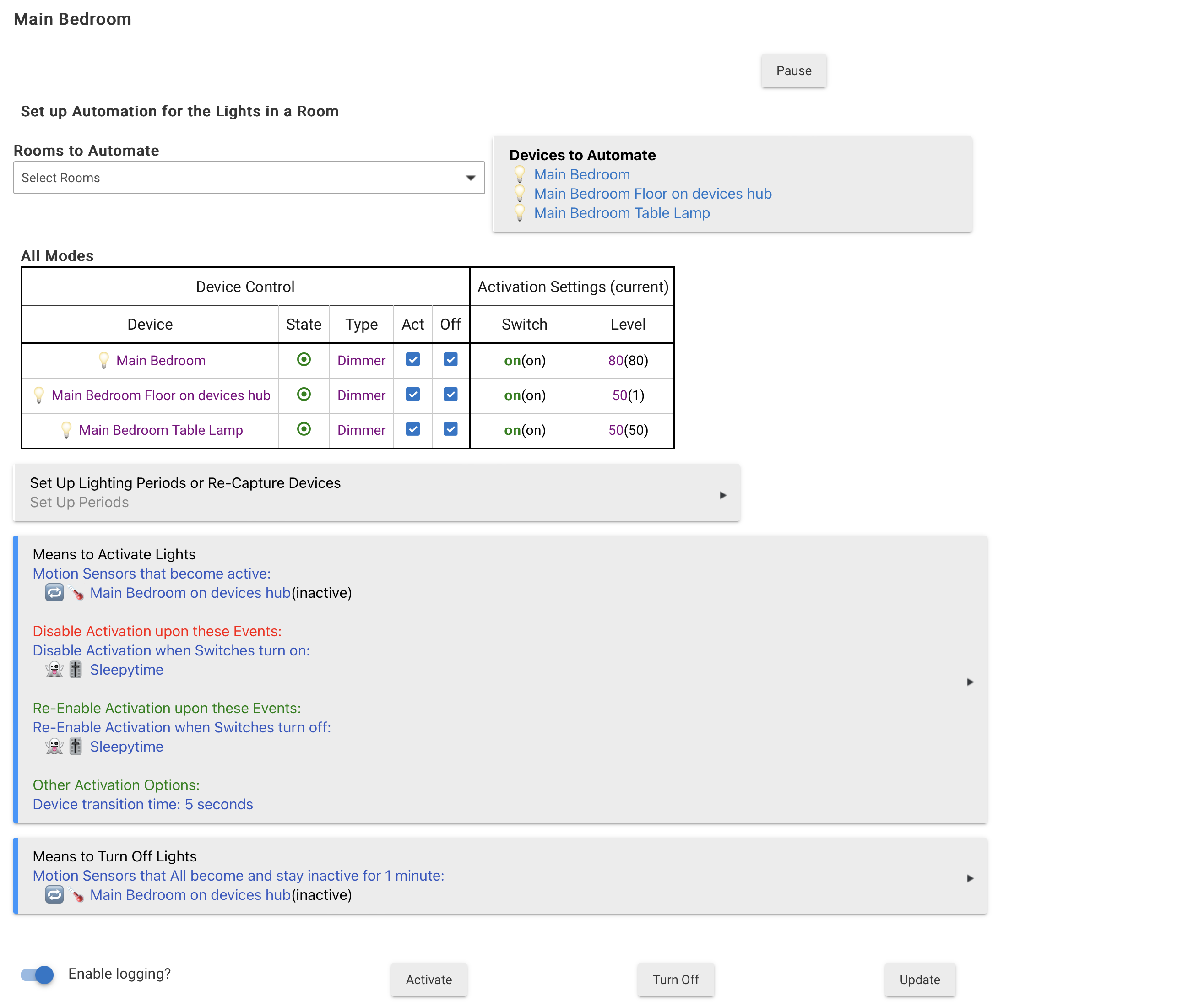Expand Means to Turn Off Lights section arrow
1204x1007 pixels.
point(970,878)
